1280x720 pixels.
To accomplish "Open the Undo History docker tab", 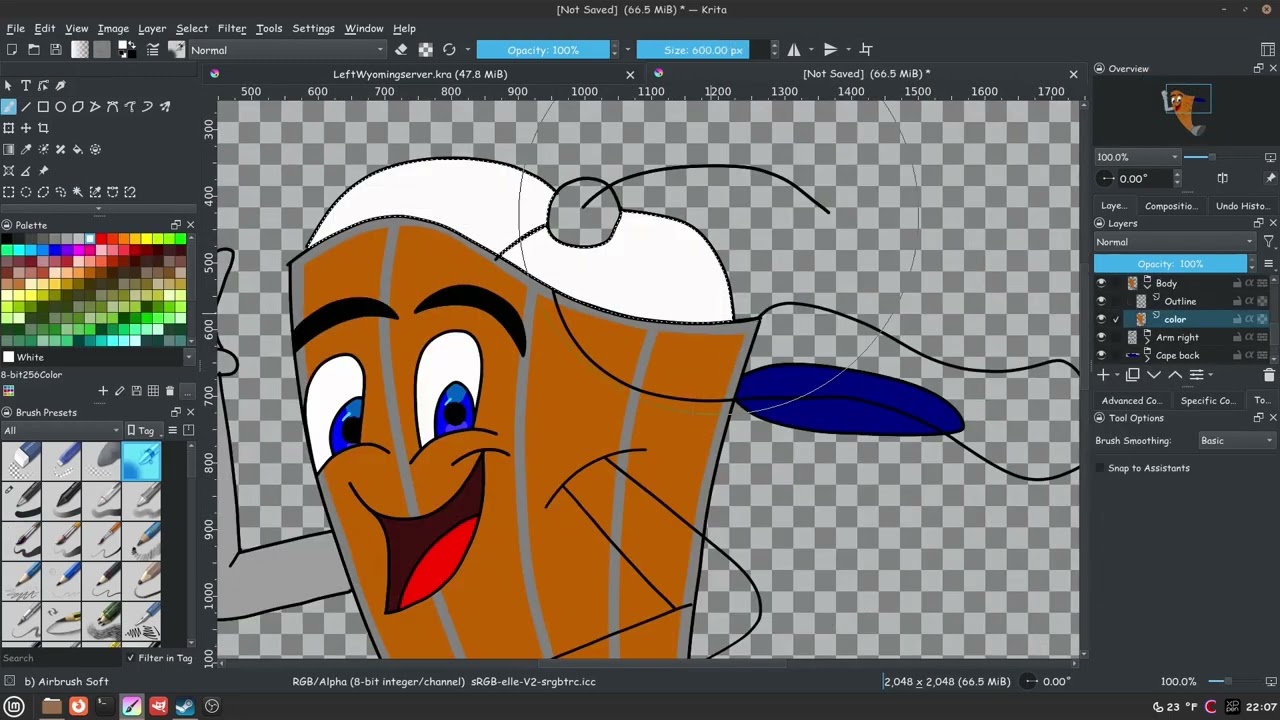I will click(1241, 206).
